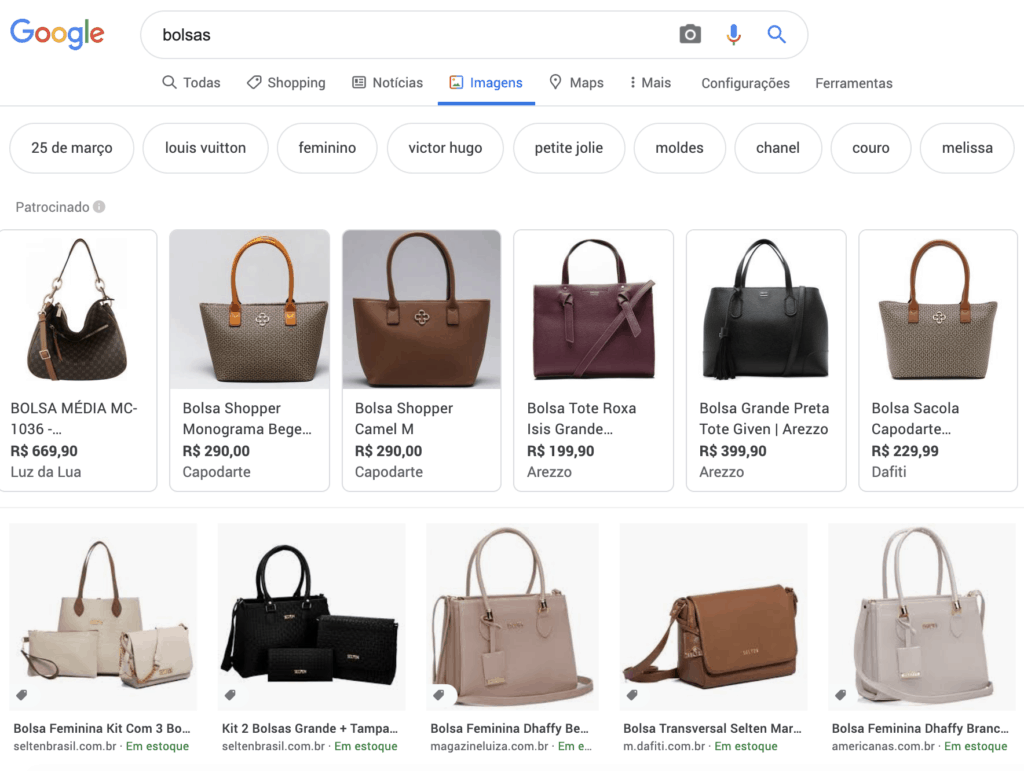The height and width of the screenshot is (771, 1024).
Task: Open Bolsa Feminina Dhaffy Bege image result
Action: [512, 616]
